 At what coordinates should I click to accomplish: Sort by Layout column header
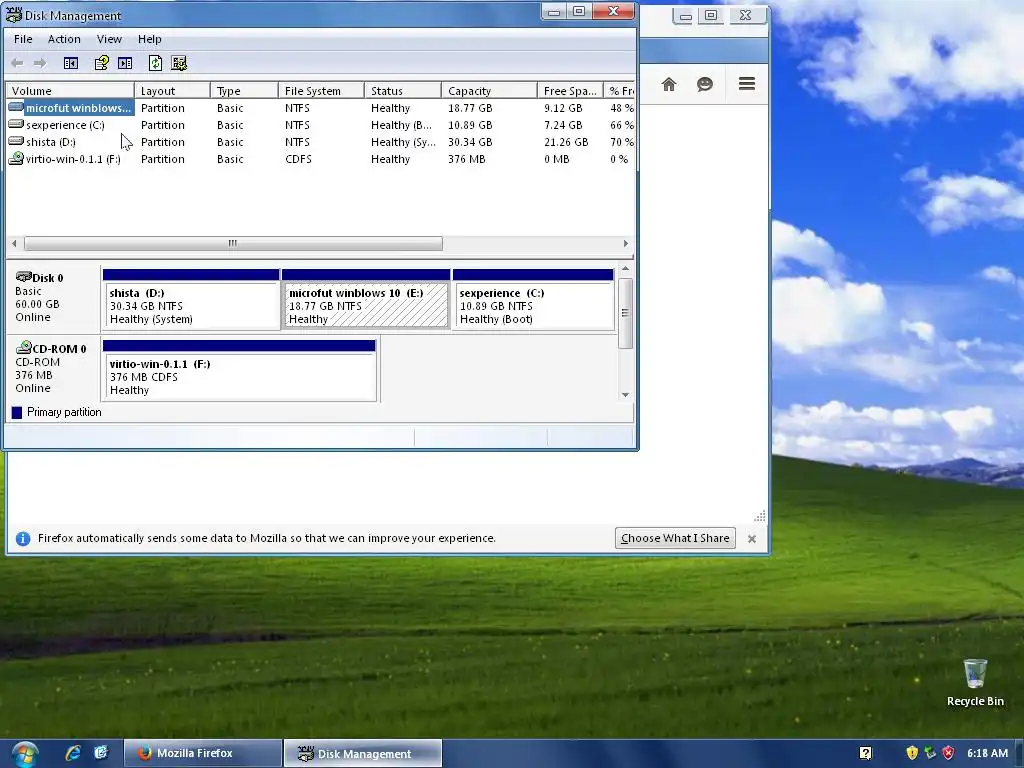[172, 91]
